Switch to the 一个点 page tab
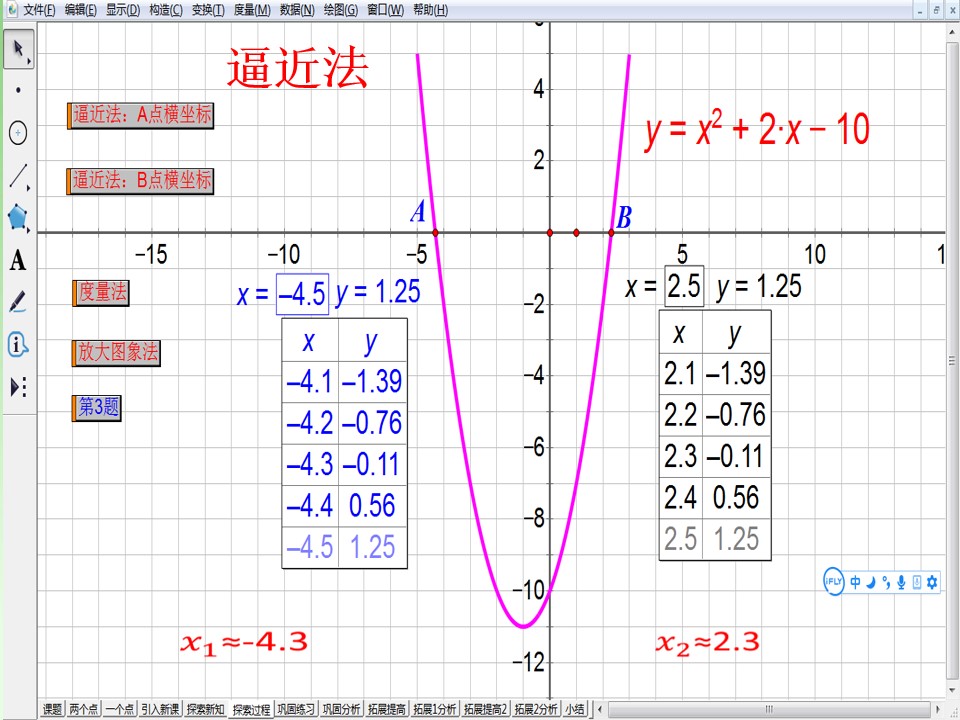This screenshot has height=720, width=960. coord(119,709)
